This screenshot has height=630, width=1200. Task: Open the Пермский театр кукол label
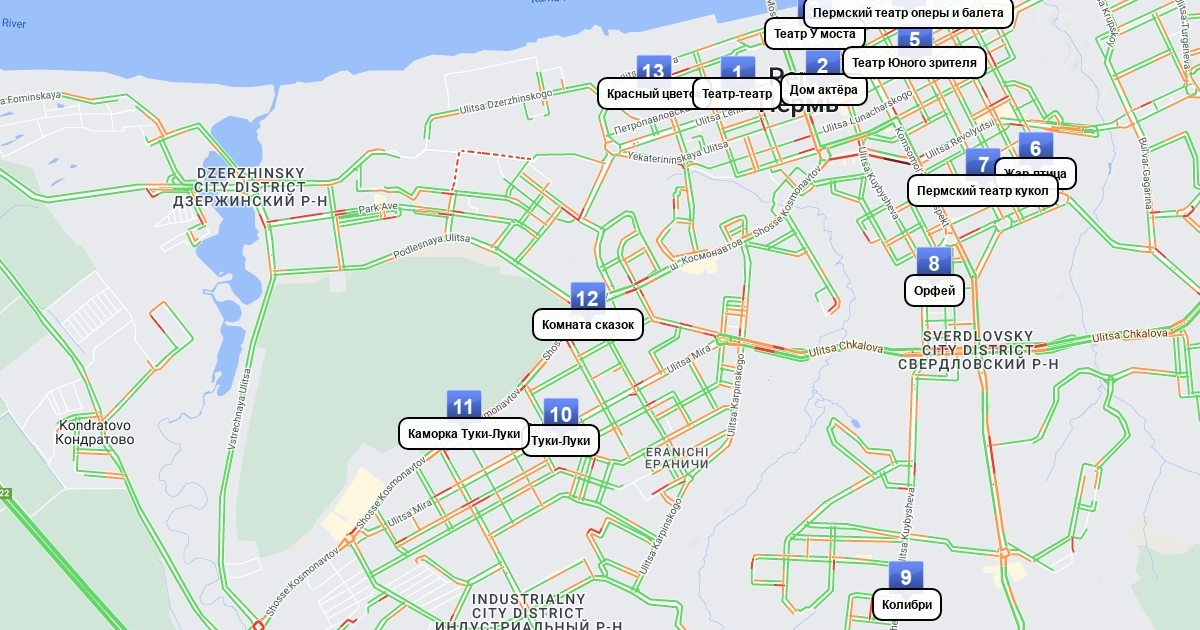pos(982,190)
